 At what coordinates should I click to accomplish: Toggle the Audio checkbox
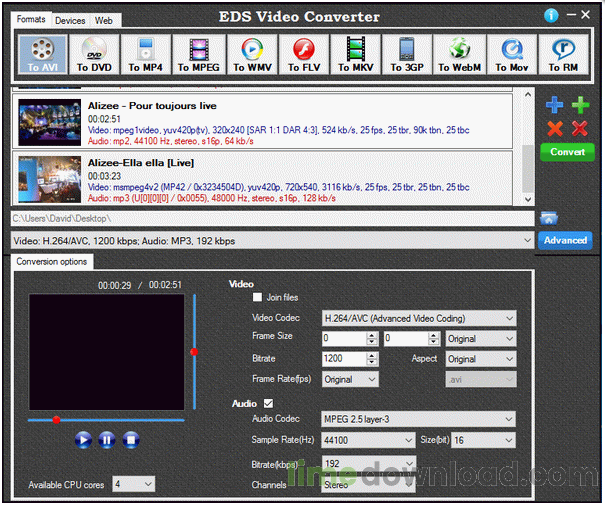pos(267,403)
